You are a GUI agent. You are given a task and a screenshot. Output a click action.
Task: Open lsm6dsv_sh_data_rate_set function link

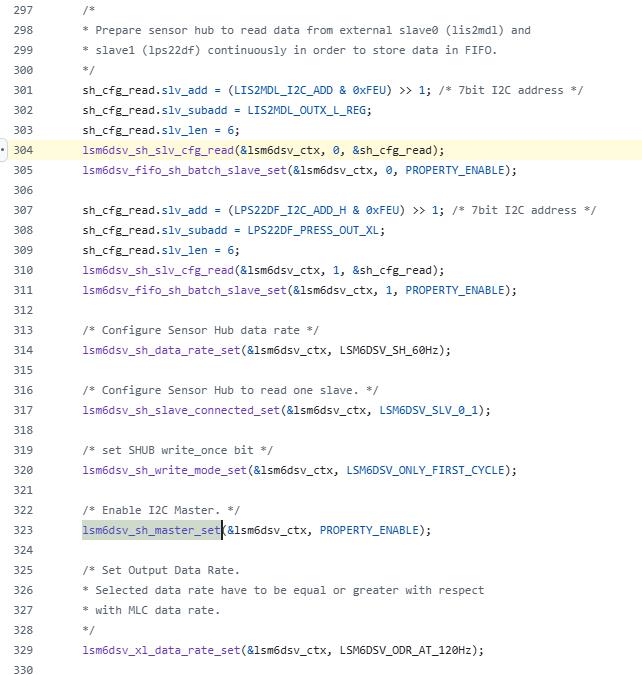tap(161, 350)
